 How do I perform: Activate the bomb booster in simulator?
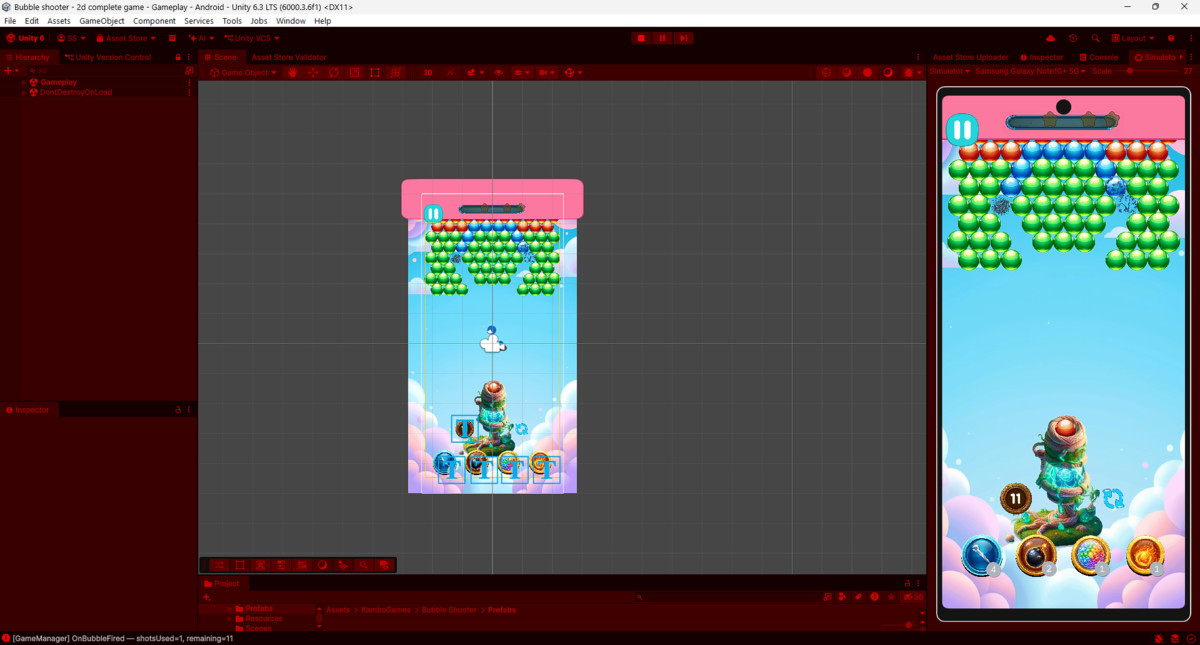1036,555
